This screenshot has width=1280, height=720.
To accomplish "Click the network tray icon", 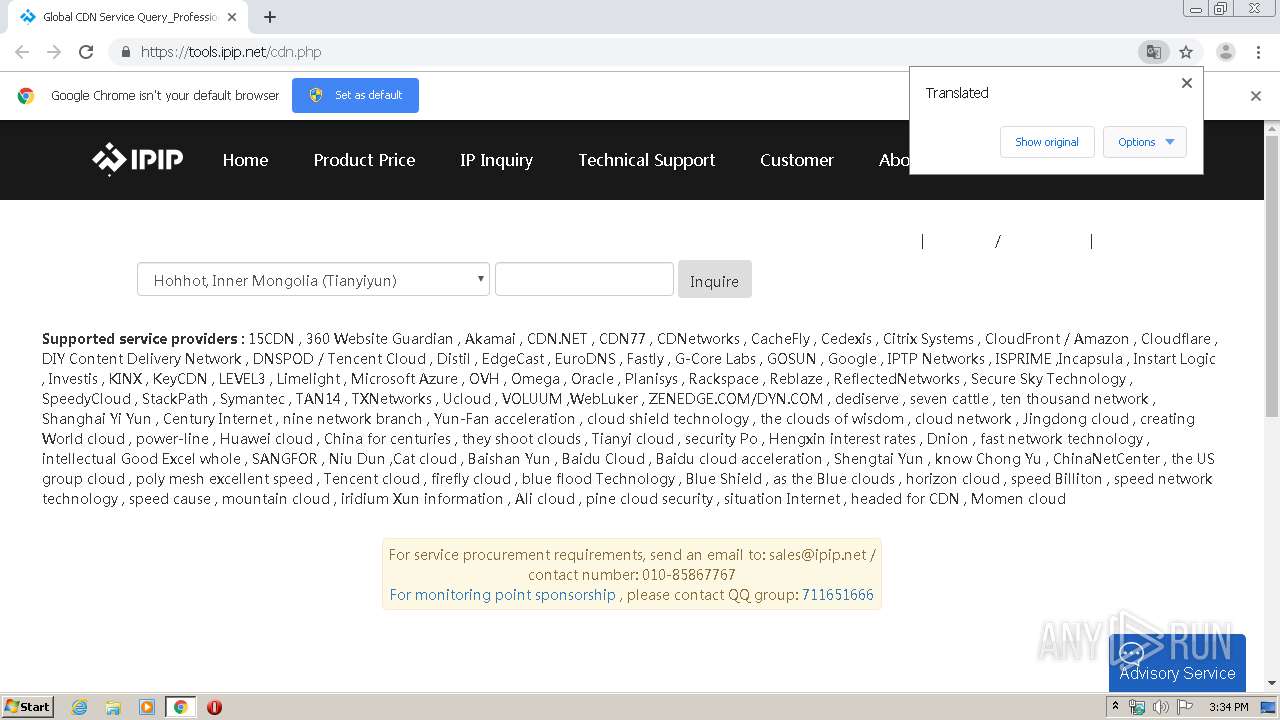I will [1137, 707].
